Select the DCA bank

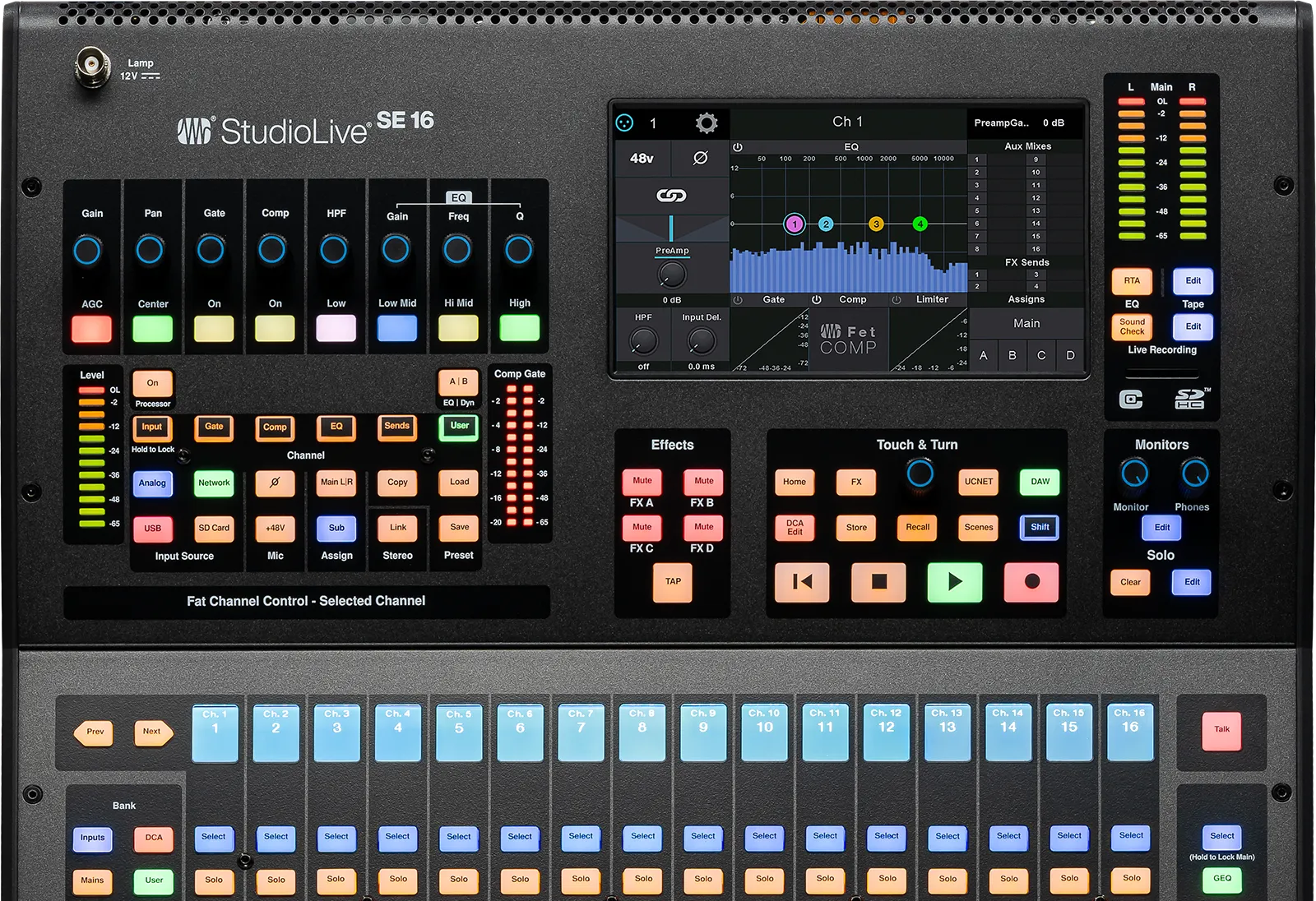point(154,838)
